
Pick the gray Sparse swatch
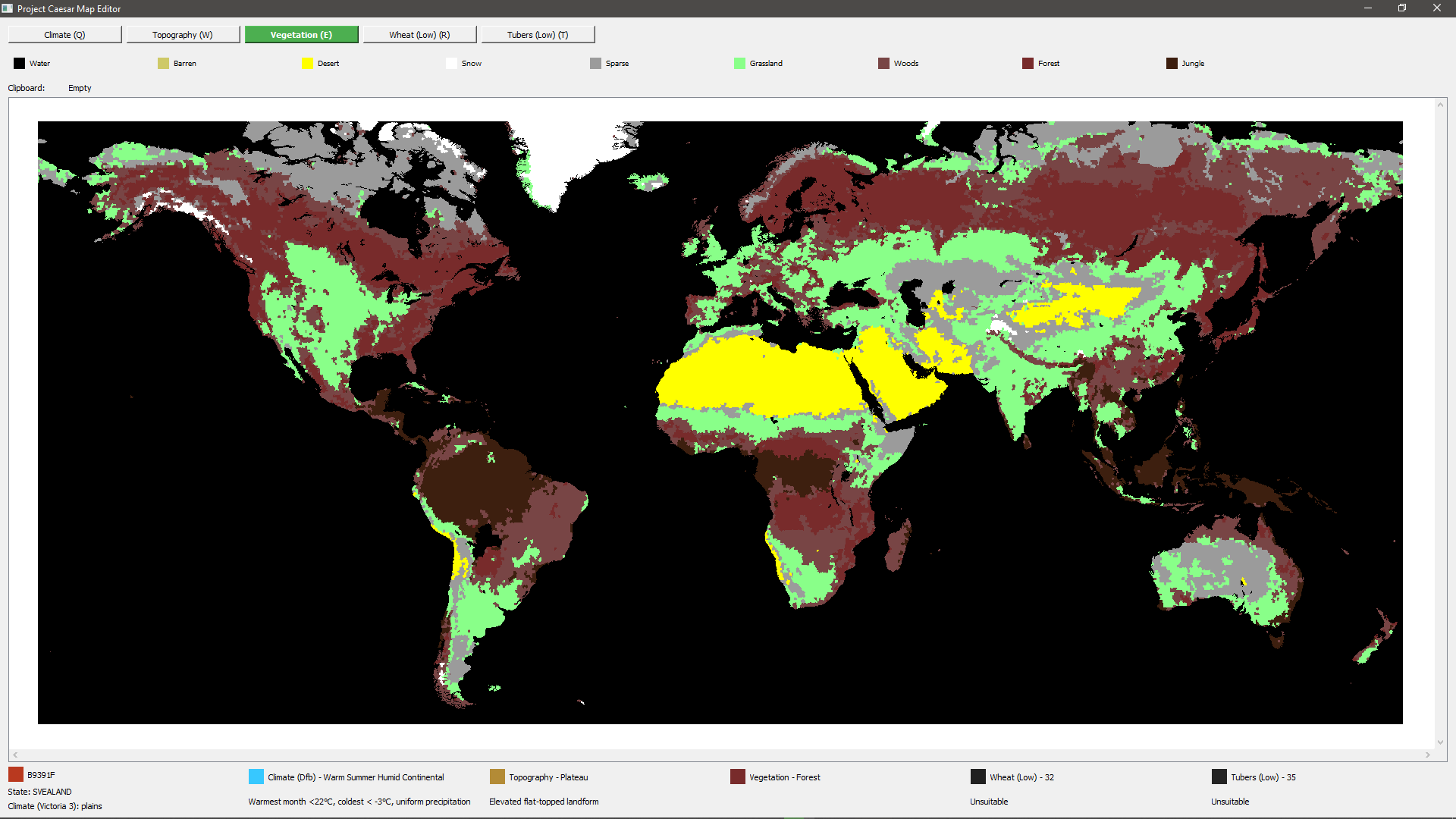(595, 64)
